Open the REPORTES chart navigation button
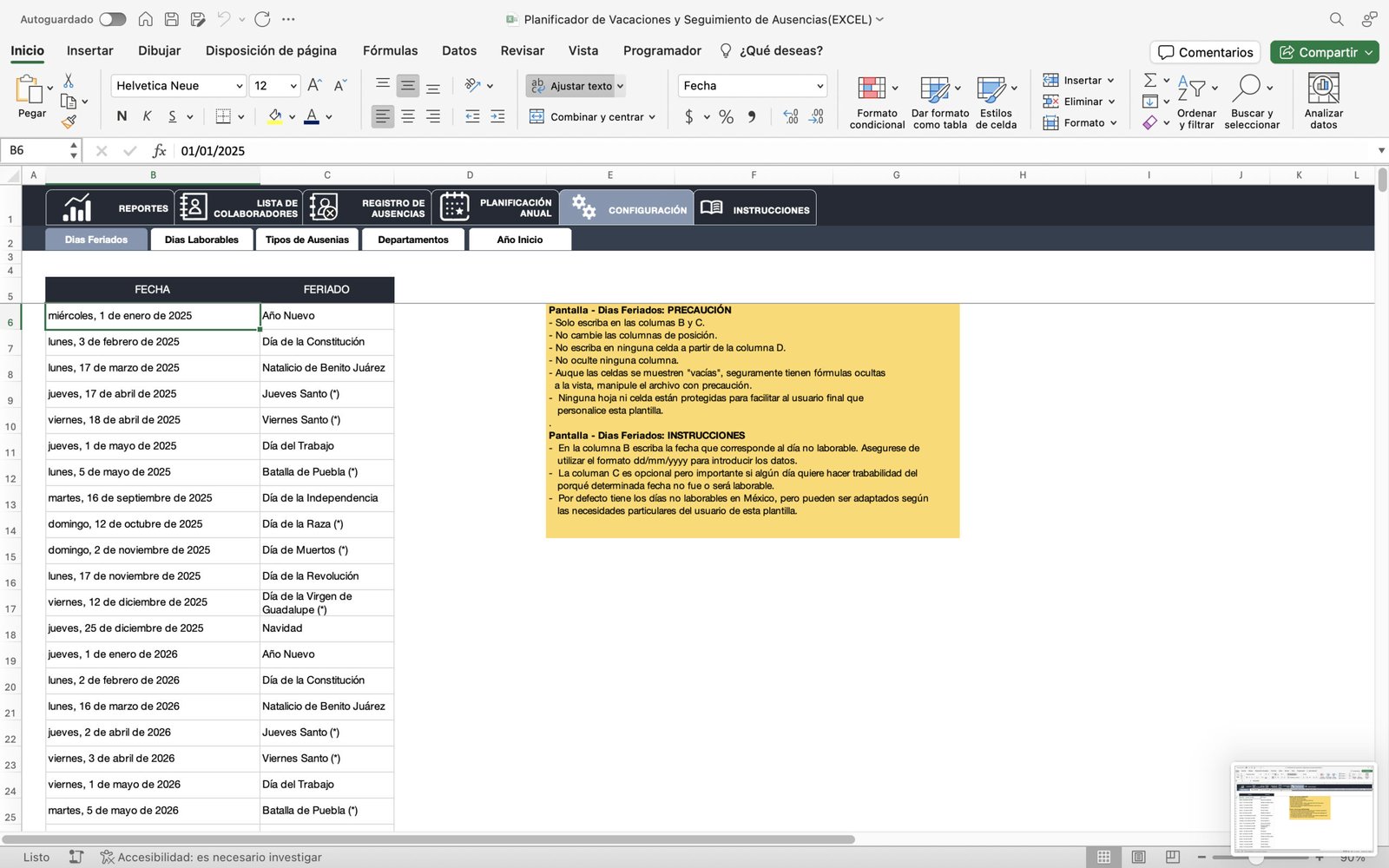Viewport: 1389px width, 868px height. 110,208
